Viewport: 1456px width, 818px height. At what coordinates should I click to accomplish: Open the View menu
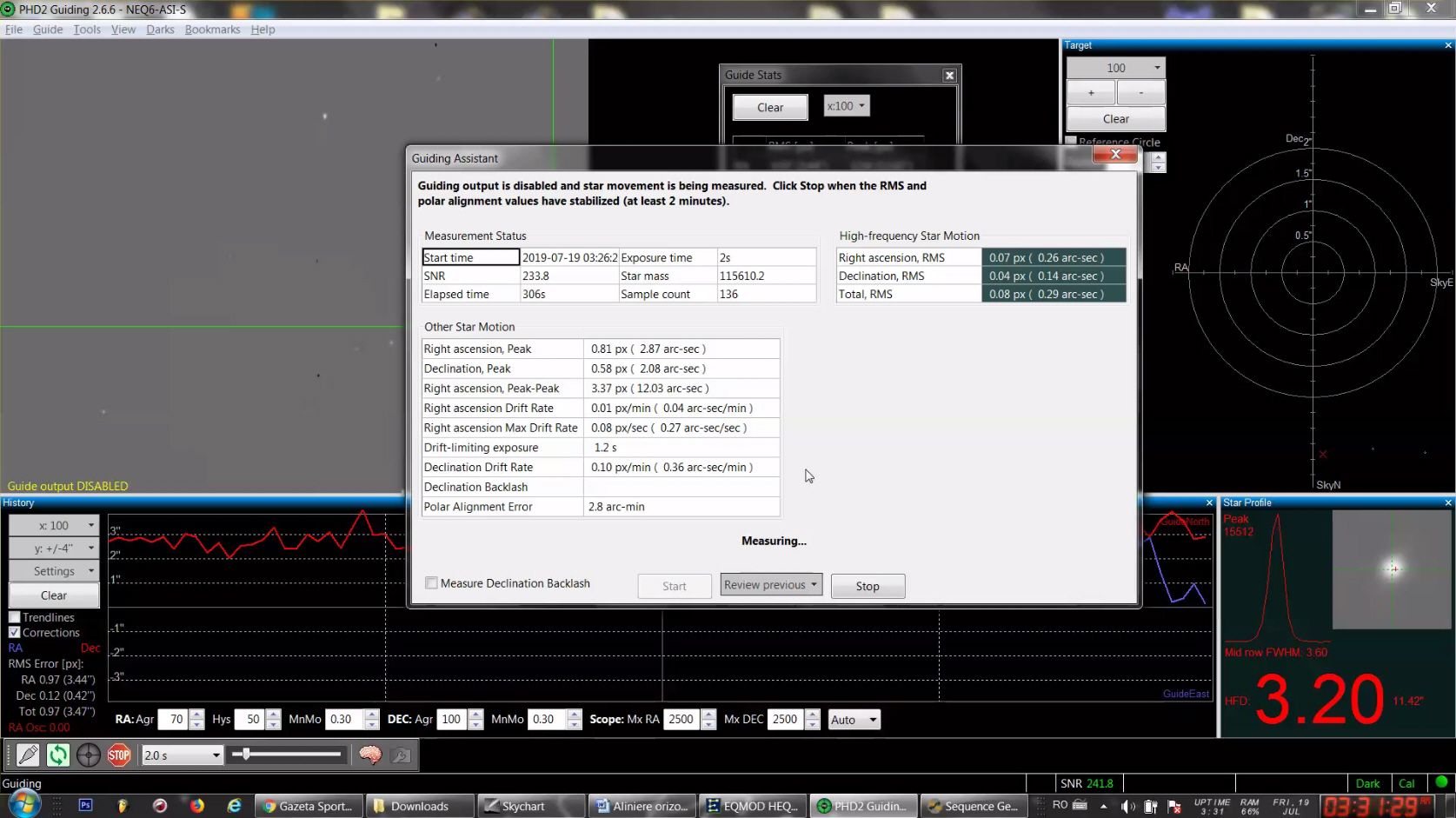point(123,30)
